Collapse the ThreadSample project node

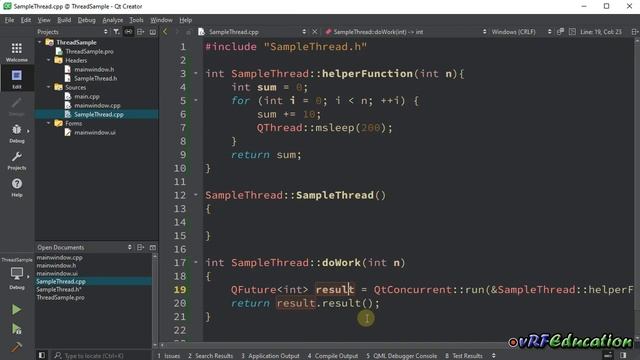pos(40,42)
